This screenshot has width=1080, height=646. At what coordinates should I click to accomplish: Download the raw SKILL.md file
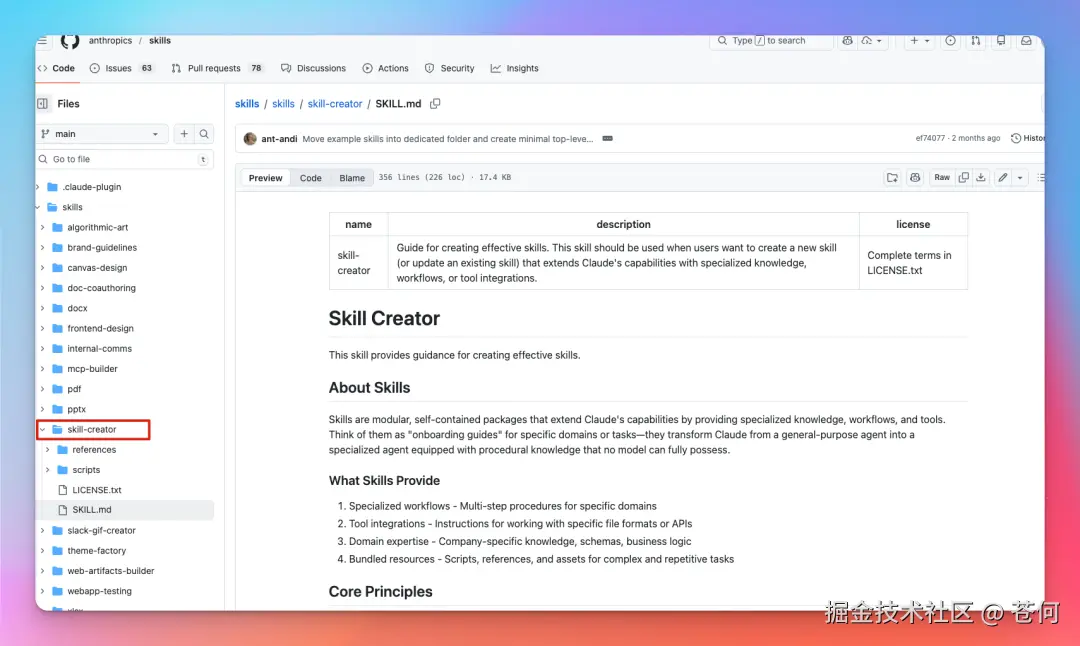(x=981, y=178)
